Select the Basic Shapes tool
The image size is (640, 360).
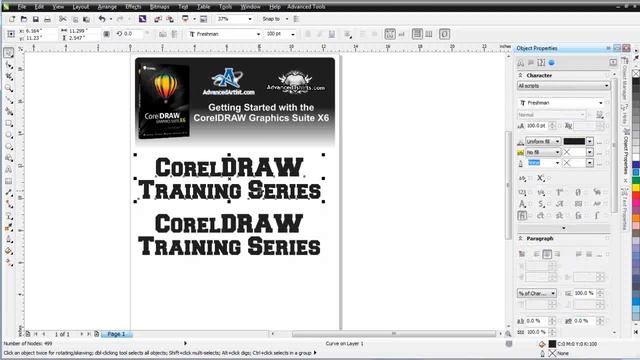coord(9,158)
